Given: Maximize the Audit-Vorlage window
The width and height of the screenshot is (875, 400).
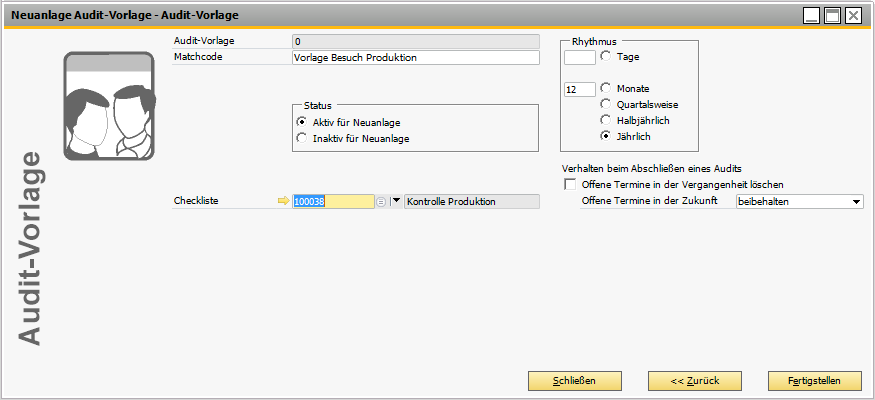Looking at the screenshot, I should coord(833,15).
